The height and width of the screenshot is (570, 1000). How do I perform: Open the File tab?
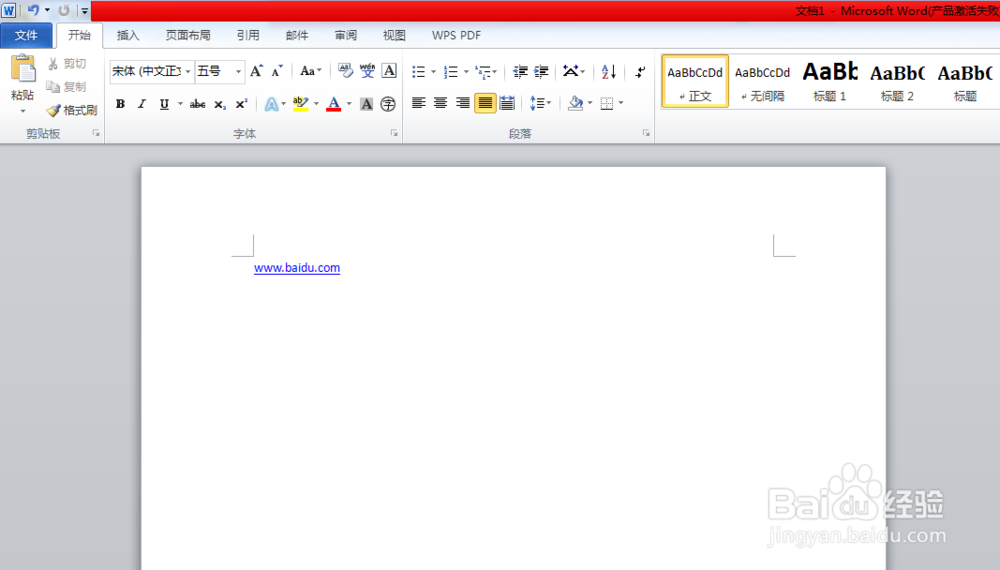click(x=26, y=36)
